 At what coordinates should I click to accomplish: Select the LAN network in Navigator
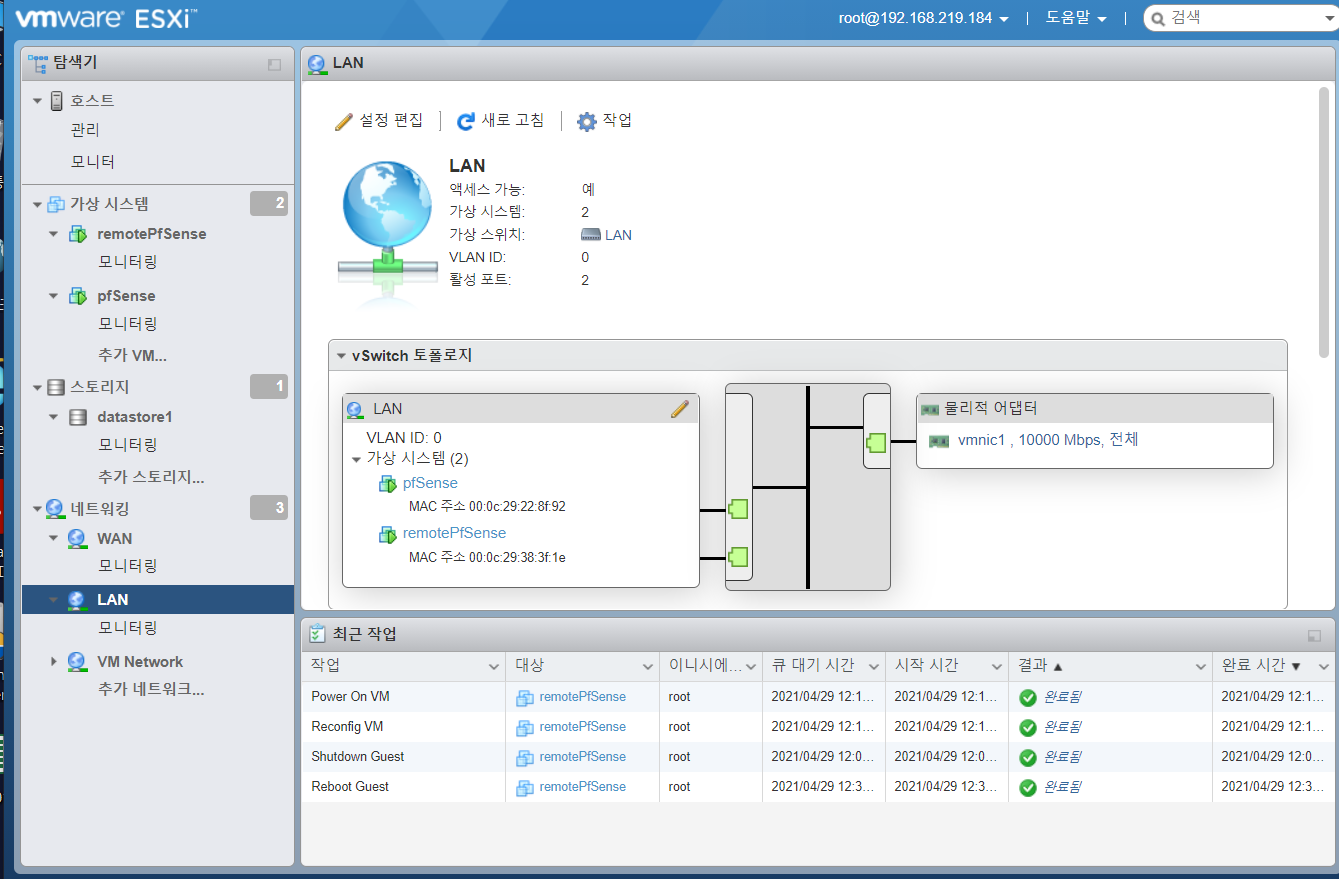click(158, 600)
